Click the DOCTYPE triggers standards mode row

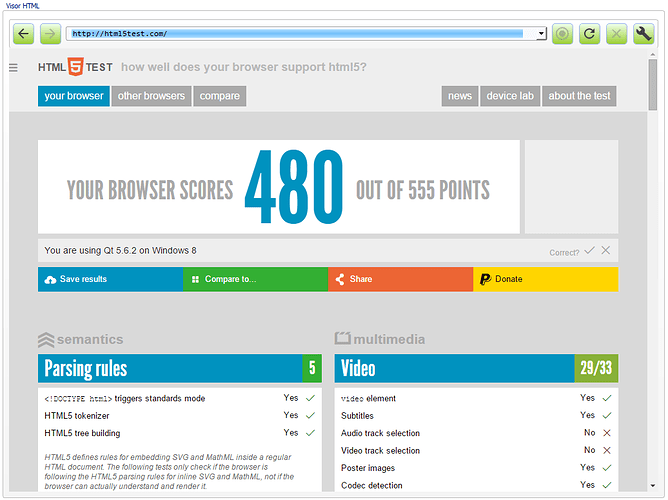[179, 398]
